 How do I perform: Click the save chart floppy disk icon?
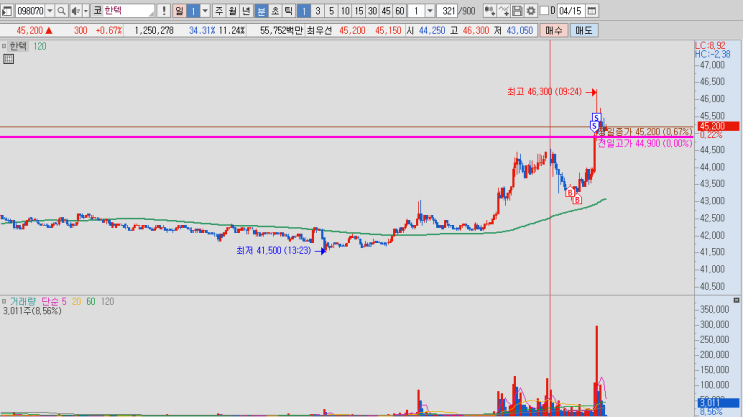click(x=517, y=10)
